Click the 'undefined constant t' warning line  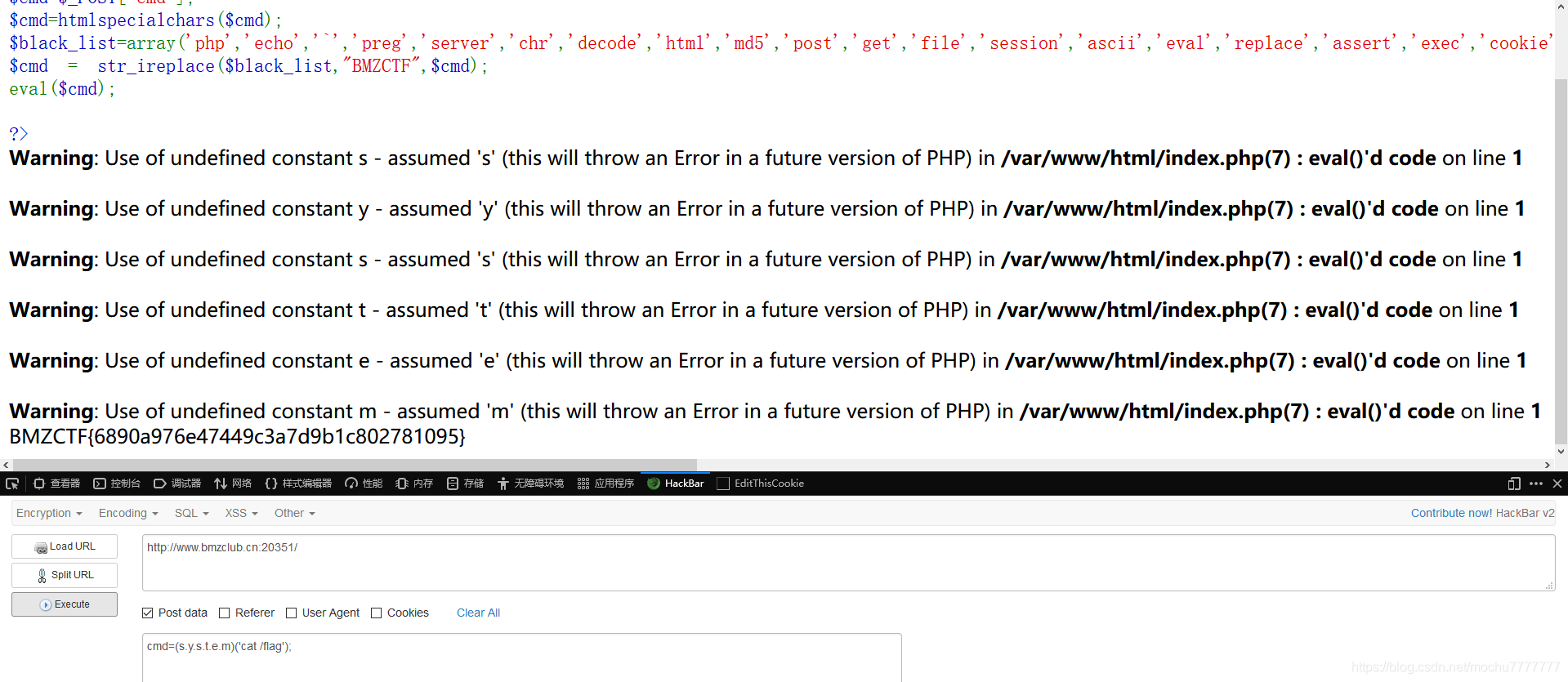764,310
